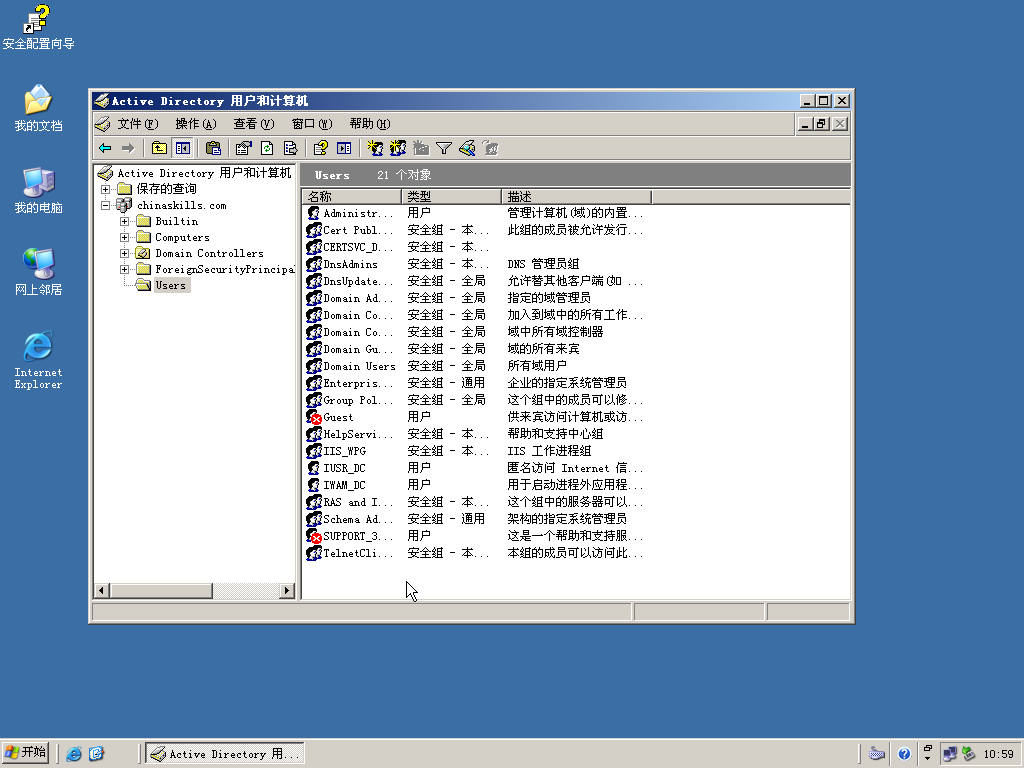Screen dimensions: 1024x768
Task: Create a new user with toolbar icon
Action: (x=375, y=148)
